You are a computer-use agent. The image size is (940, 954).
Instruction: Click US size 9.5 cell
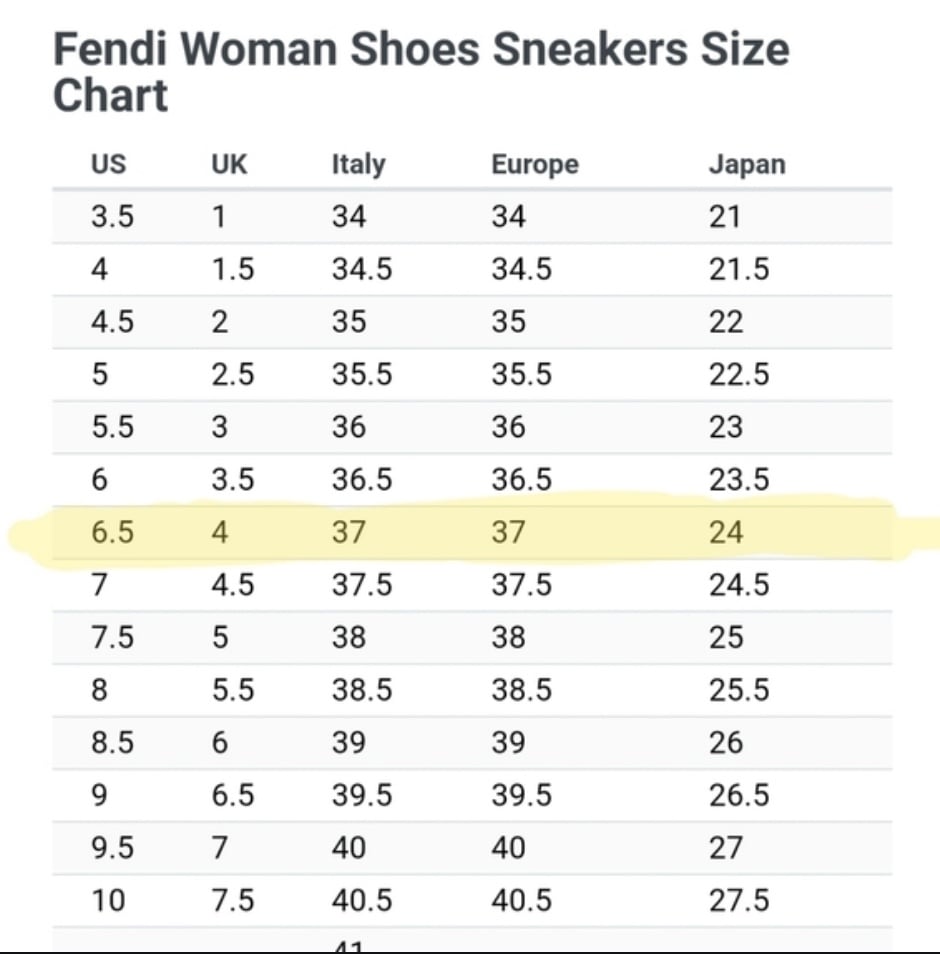[112, 848]
